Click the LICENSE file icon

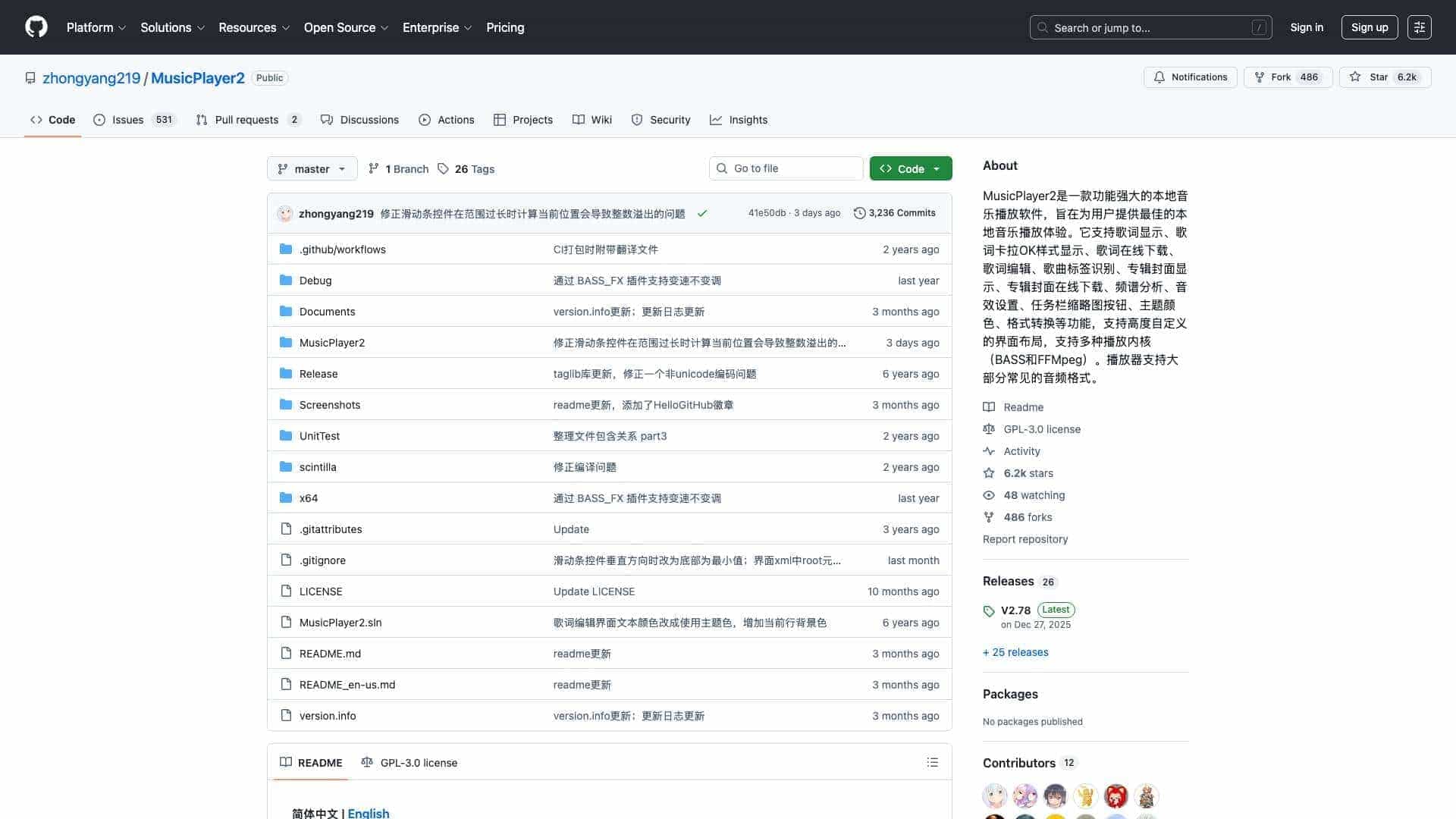tap(286, 591)
